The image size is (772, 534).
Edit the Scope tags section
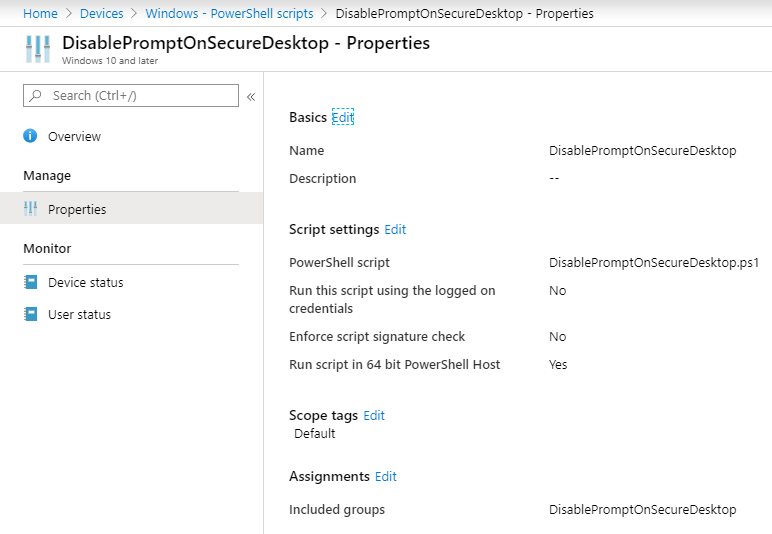[x=374, y=415]
